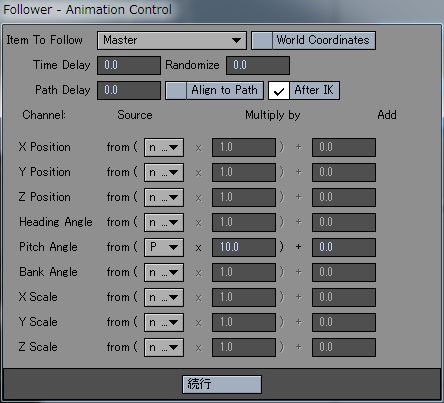Click the Heading Angle add field
444x403 pixels.
[x=344, y=222]
